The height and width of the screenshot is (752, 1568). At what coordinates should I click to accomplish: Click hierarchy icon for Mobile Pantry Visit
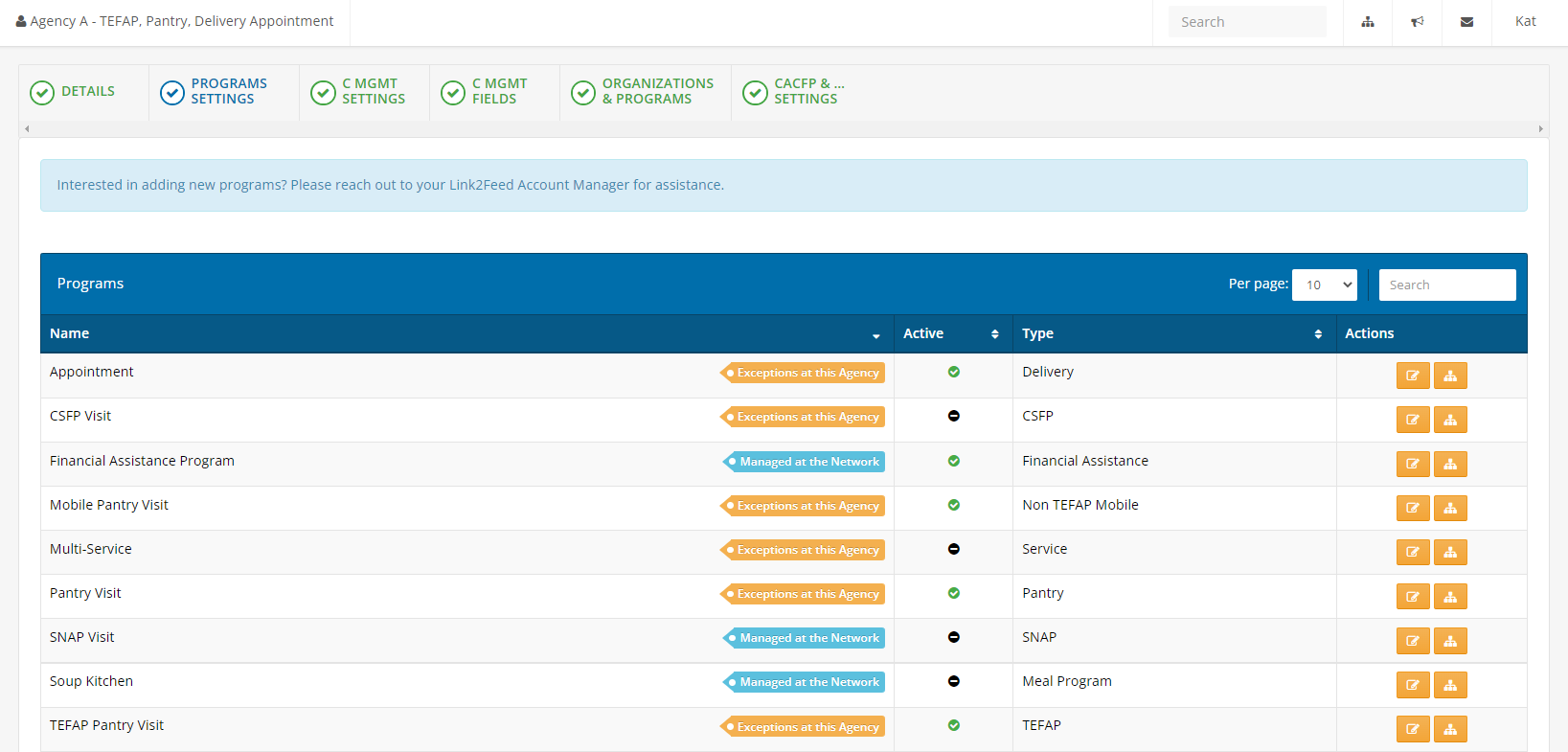[1450, 508]
